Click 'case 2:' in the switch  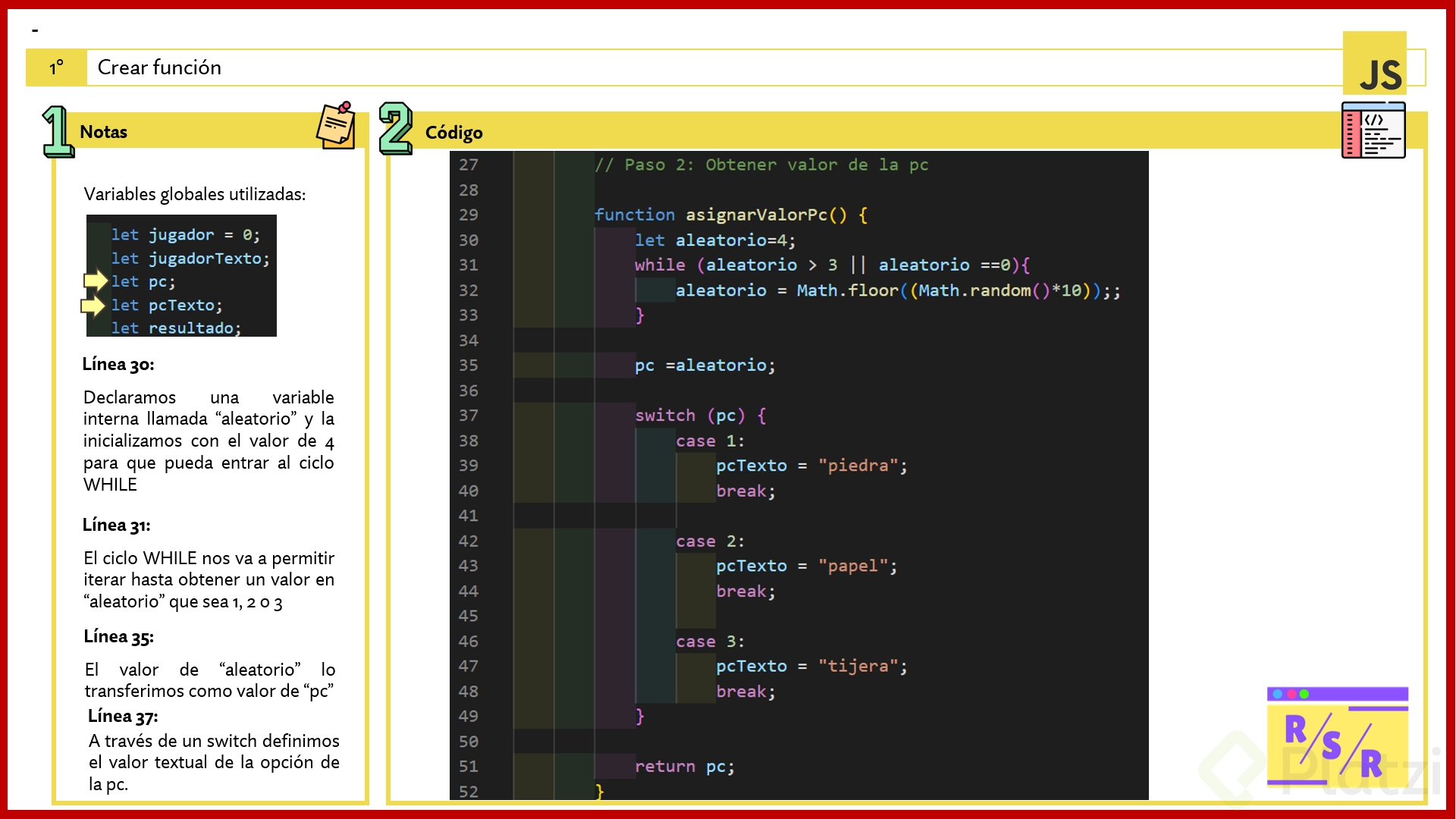coord(711,541)
